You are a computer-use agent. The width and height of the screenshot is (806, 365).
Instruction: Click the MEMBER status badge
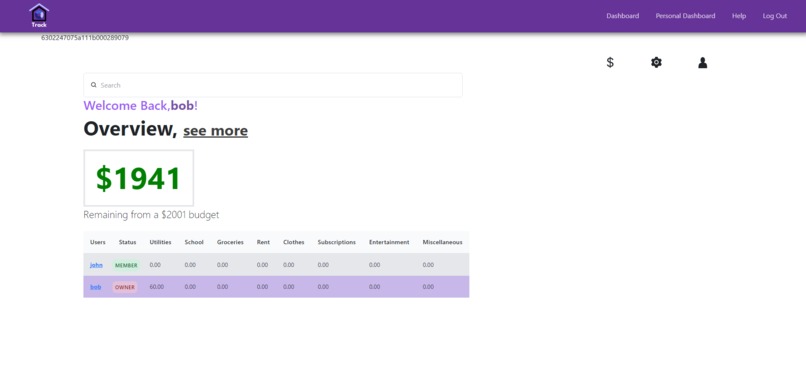pos(126,265)
